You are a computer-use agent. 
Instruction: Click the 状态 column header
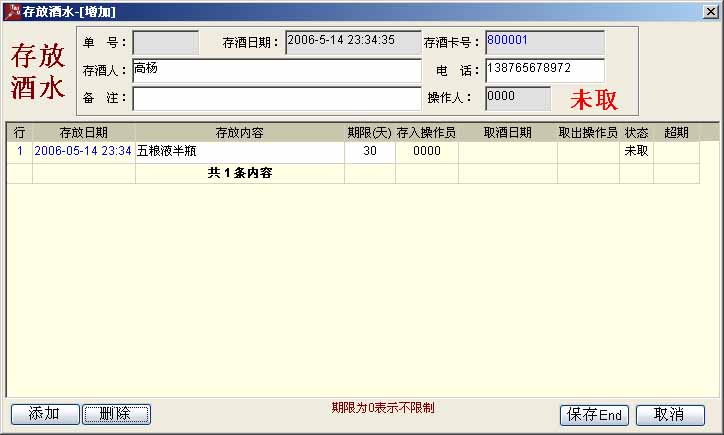tap(636, 132)
